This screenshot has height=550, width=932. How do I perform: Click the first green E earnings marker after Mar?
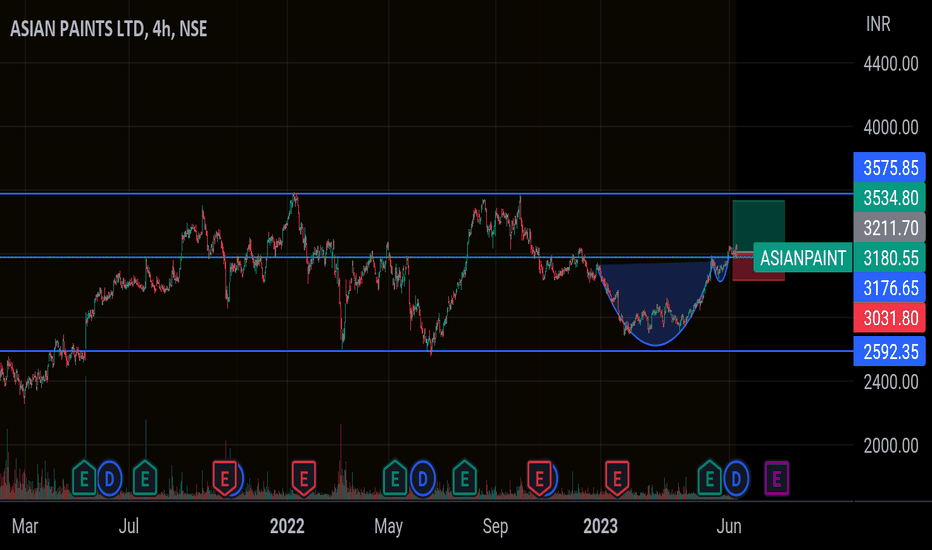click(84, 478)
